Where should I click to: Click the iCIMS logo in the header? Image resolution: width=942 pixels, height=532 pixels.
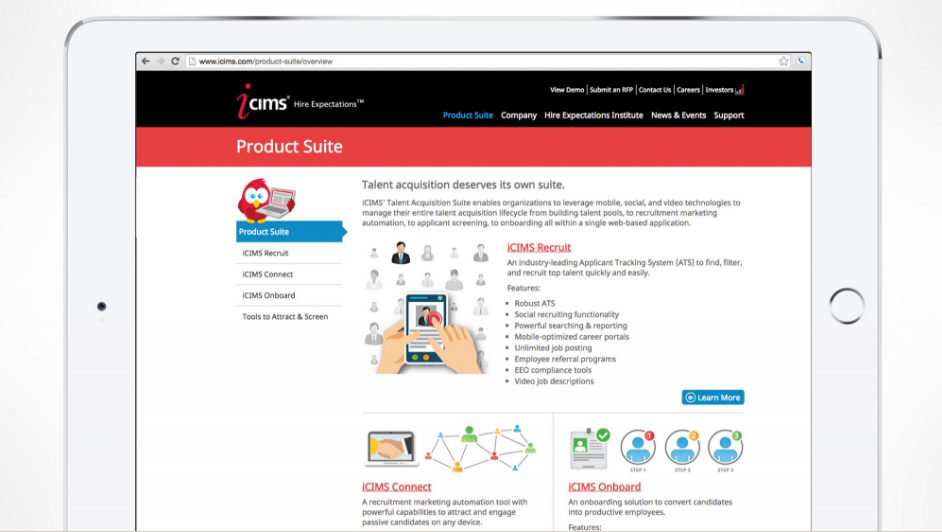264,101
